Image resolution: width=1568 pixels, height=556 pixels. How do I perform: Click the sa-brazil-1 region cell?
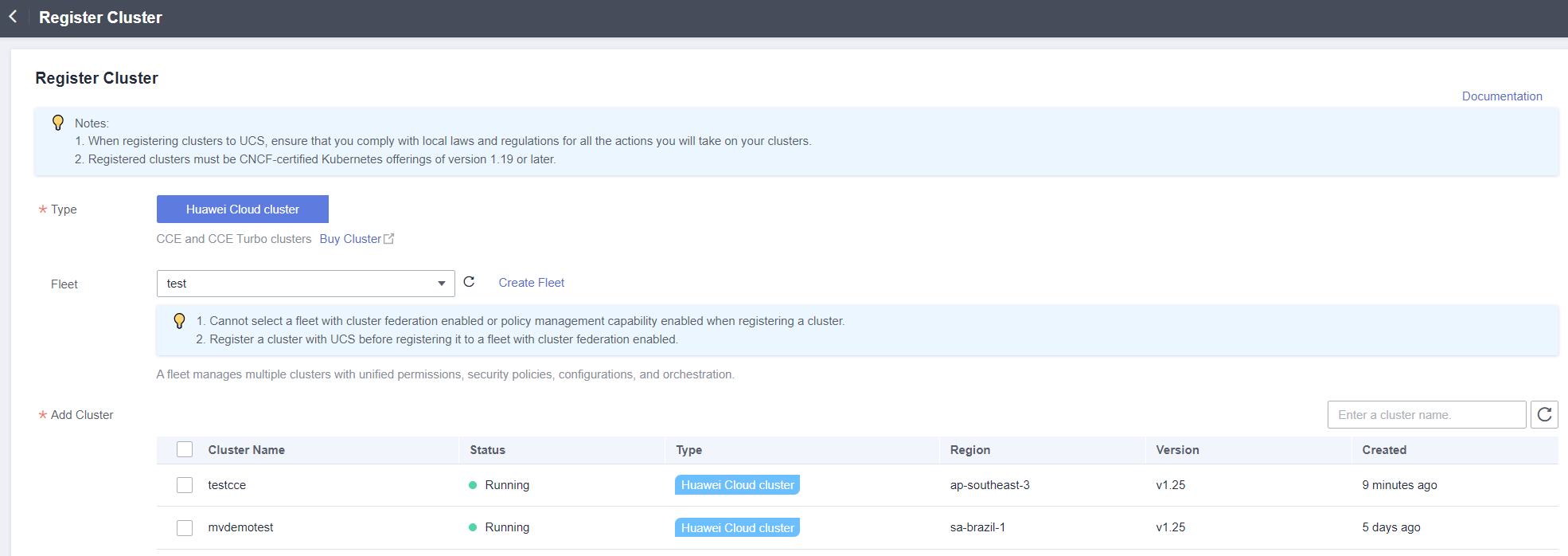[977, 527]
